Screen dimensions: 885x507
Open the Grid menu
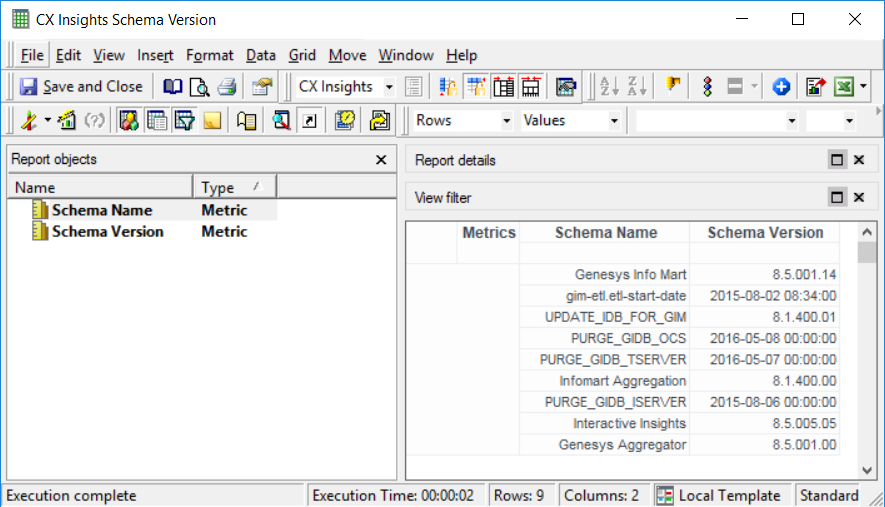(x=302, y=55)
